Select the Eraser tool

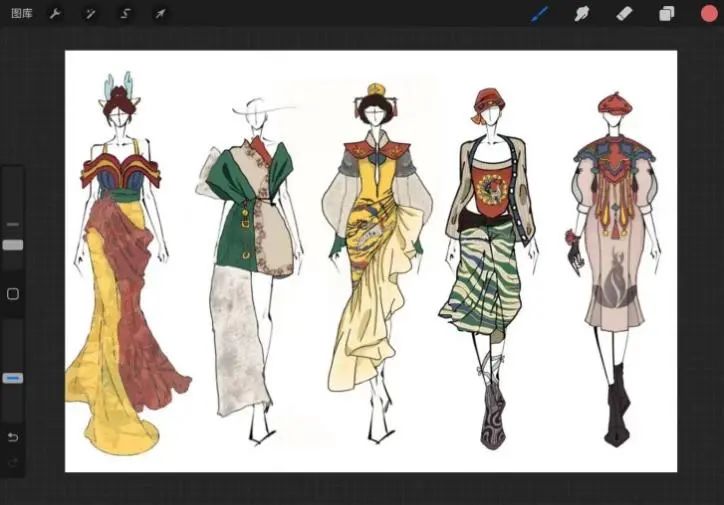624,14
